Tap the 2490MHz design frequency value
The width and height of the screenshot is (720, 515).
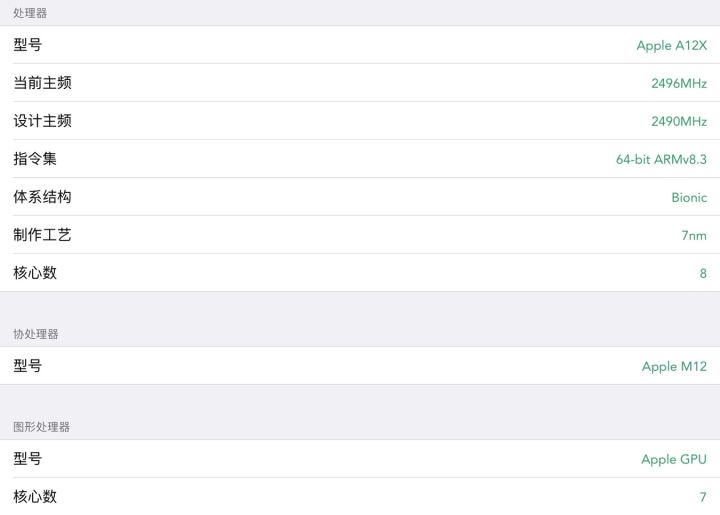(x=679, y=121)
